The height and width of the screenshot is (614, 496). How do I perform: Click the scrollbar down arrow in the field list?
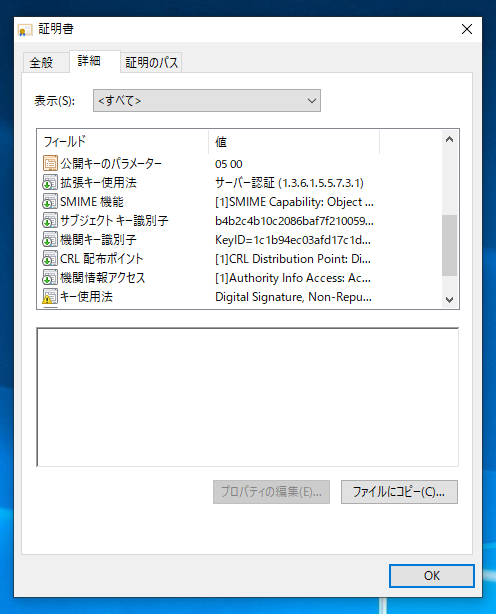pos(449,300)
